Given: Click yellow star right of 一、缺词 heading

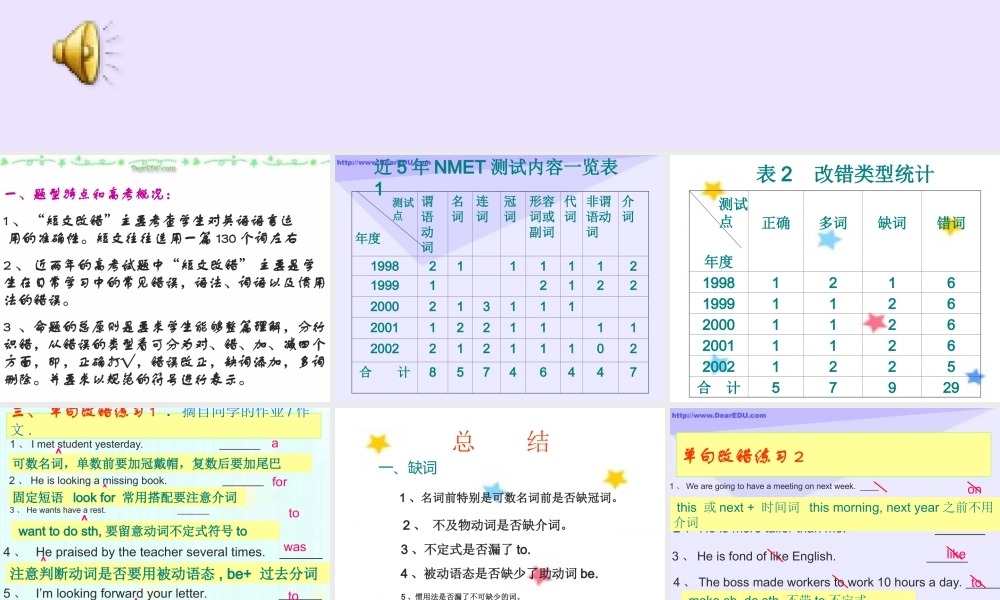Looking at the screenshot, I should tap(615, 479).
